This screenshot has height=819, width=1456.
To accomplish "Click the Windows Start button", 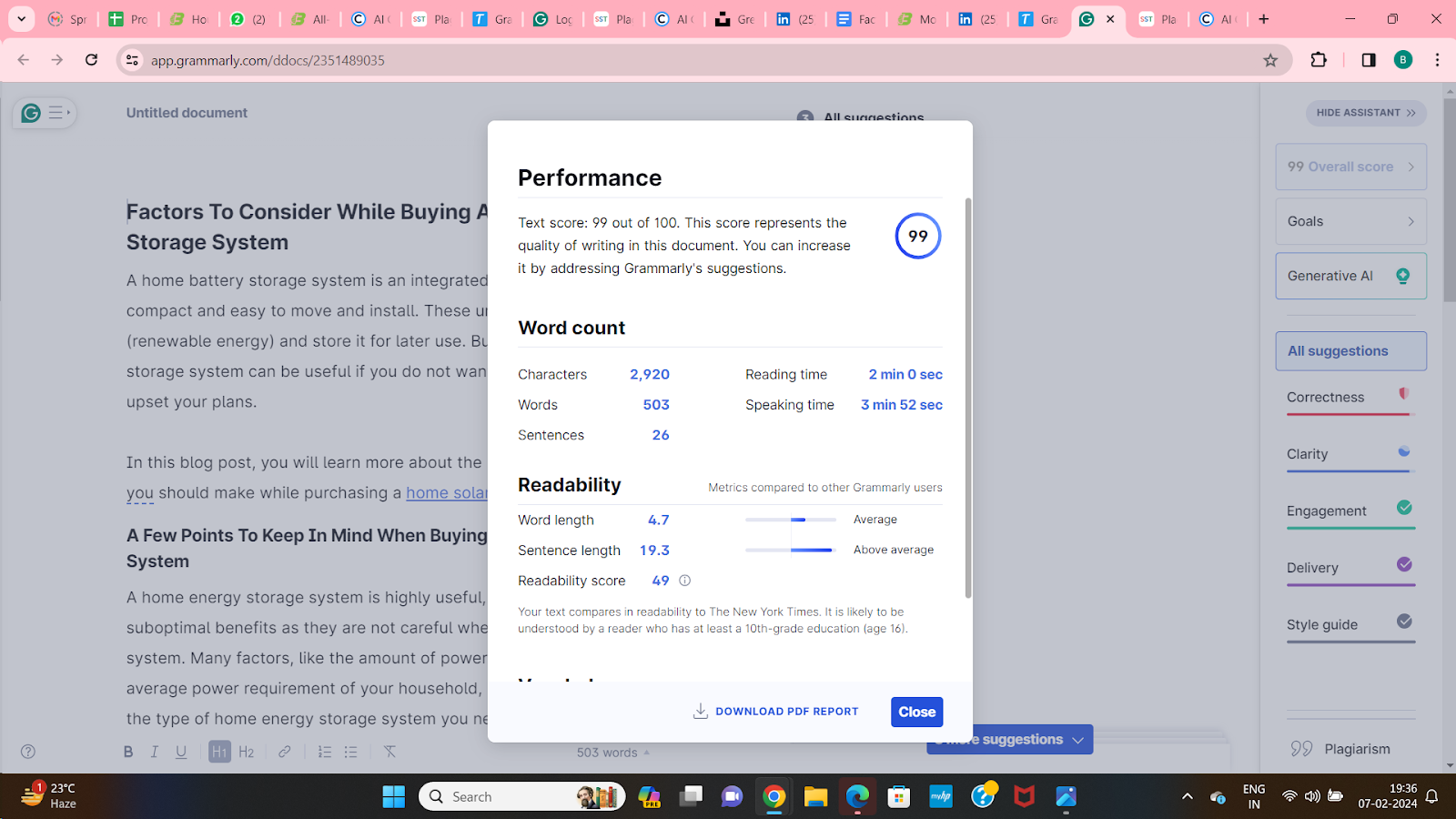I will [394, 797].
